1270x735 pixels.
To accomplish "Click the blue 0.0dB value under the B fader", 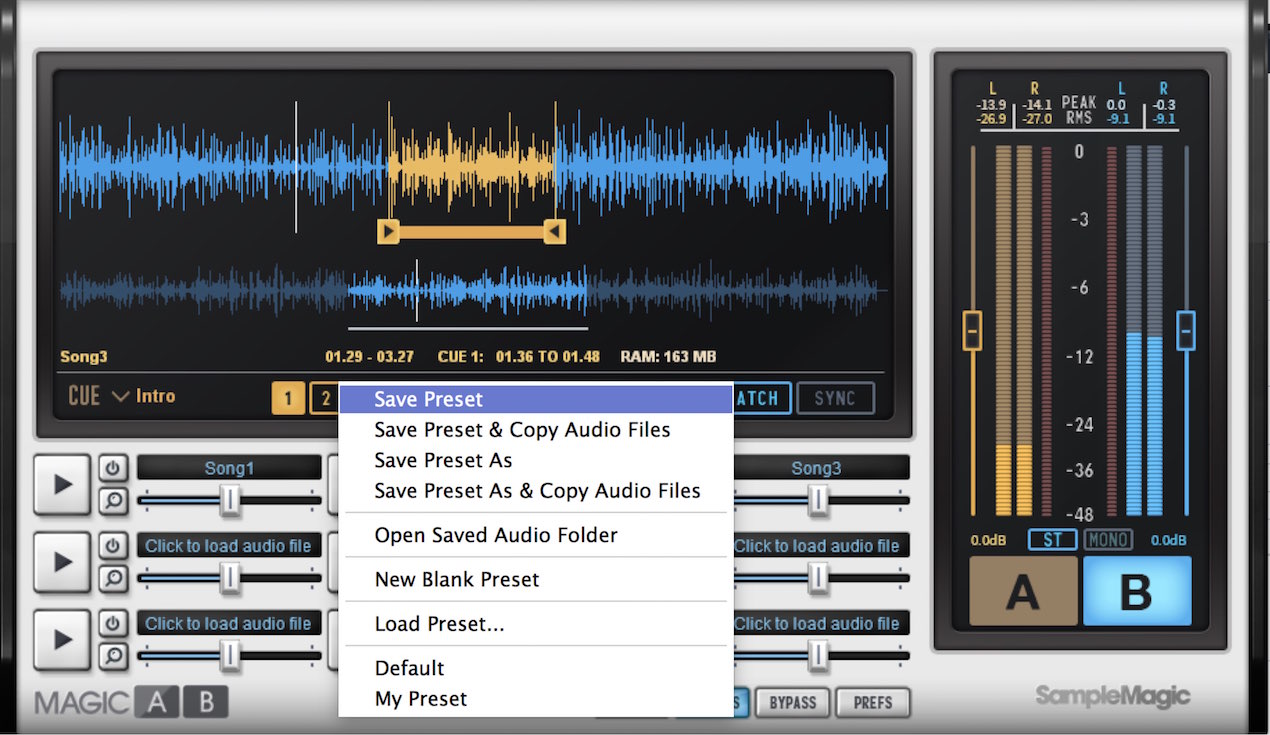I will click(x=1168, y=541).
